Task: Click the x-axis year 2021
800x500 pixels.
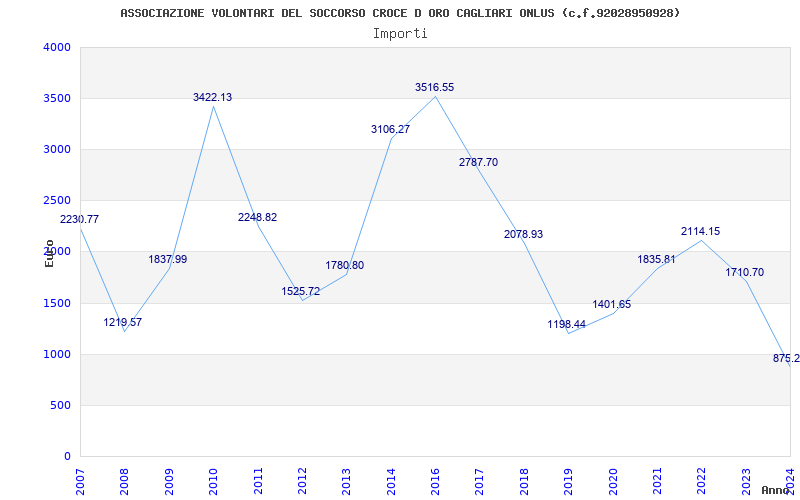Action: click(x=657, y=481)
